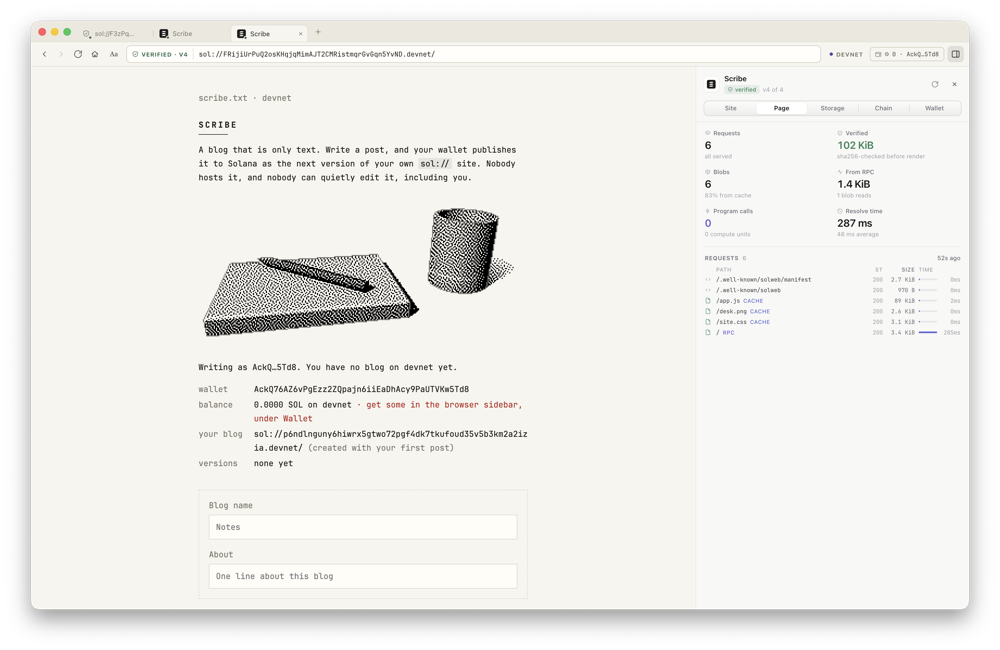This screenshot has width=1000, height=650.
Task: Click the red 'get some in the browser sidebar' text
Action: (x=388, y=411)
